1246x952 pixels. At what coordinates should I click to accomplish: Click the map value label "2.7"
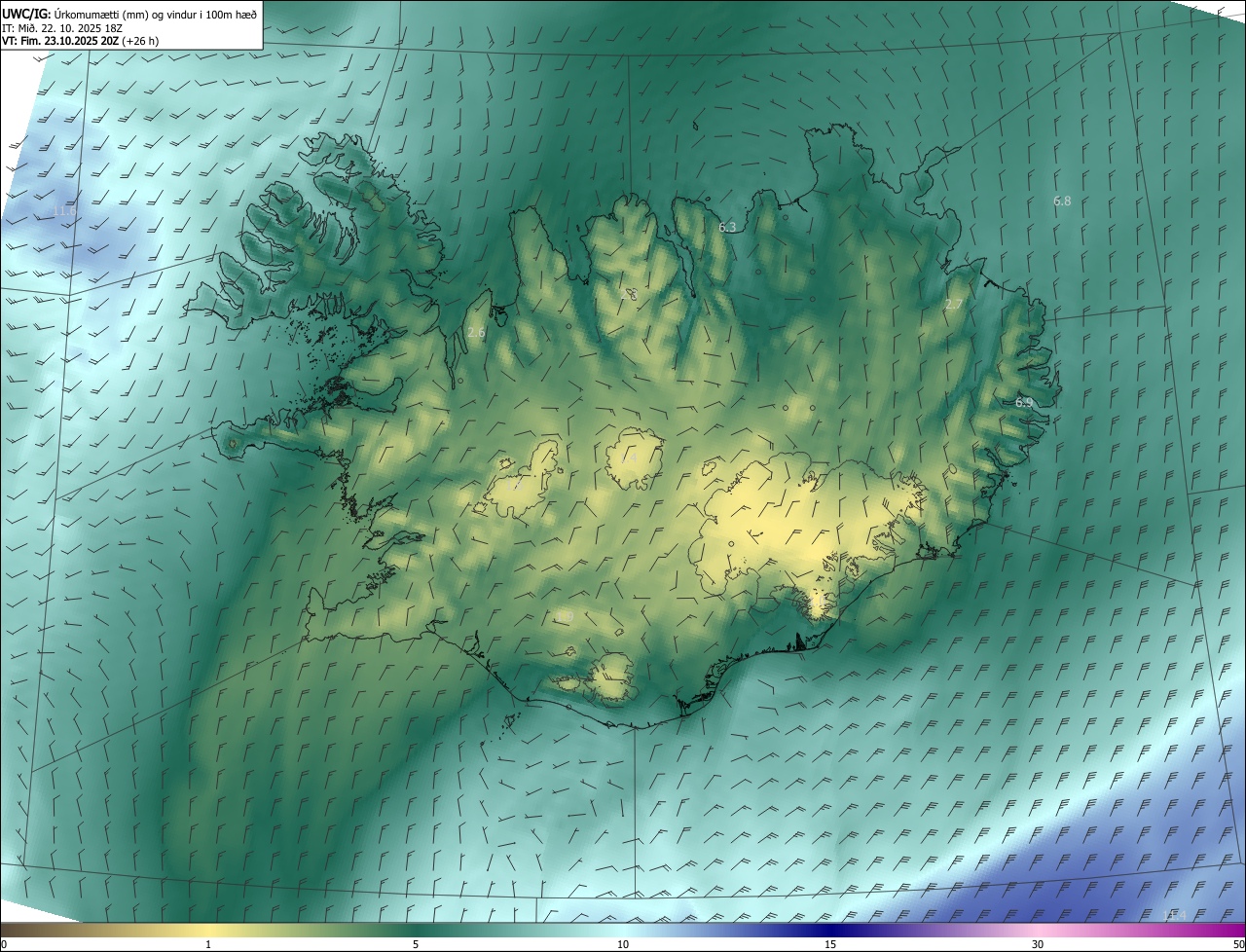[x=954, y=305]
